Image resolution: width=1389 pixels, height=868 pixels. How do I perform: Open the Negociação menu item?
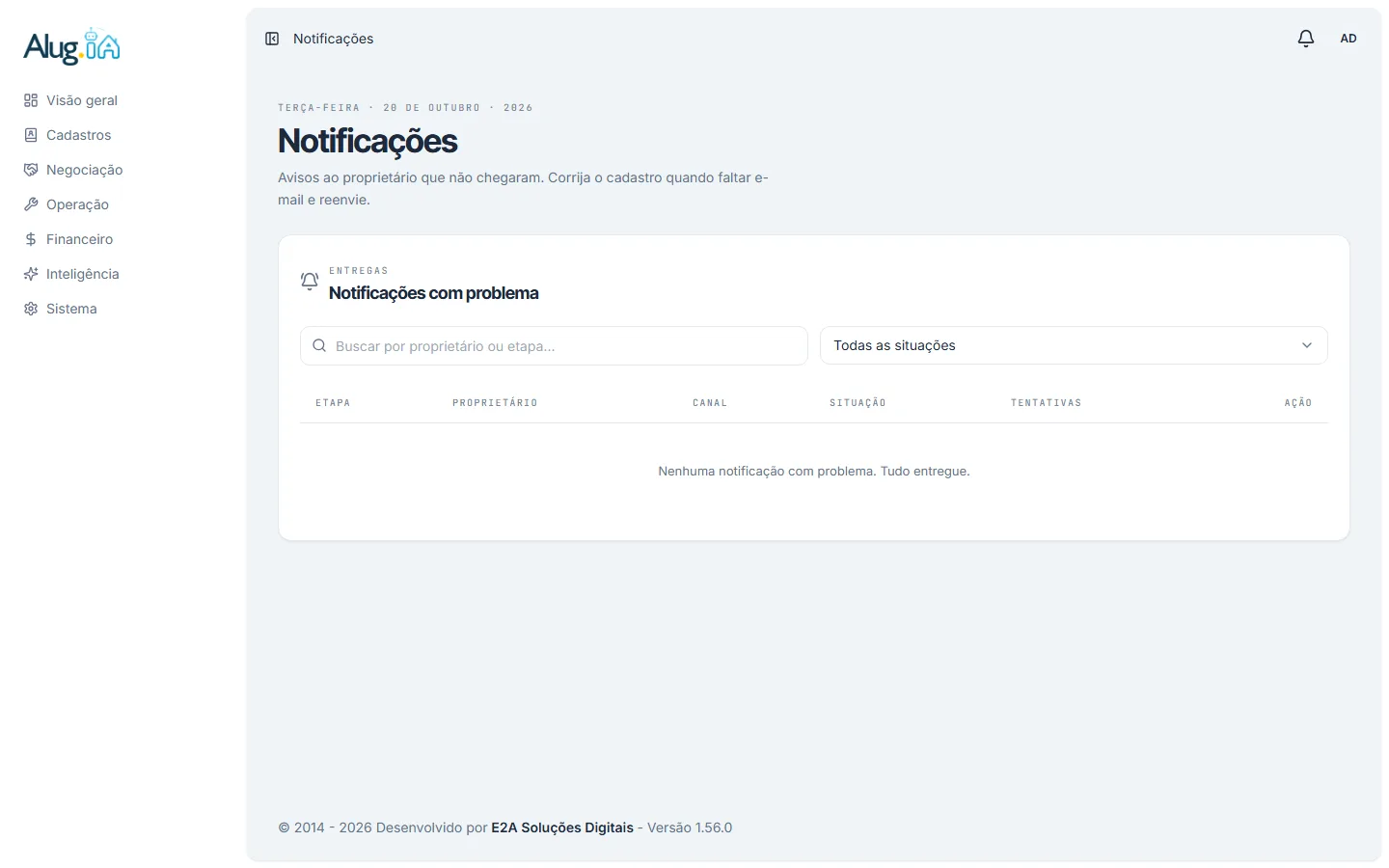[85, 170]
